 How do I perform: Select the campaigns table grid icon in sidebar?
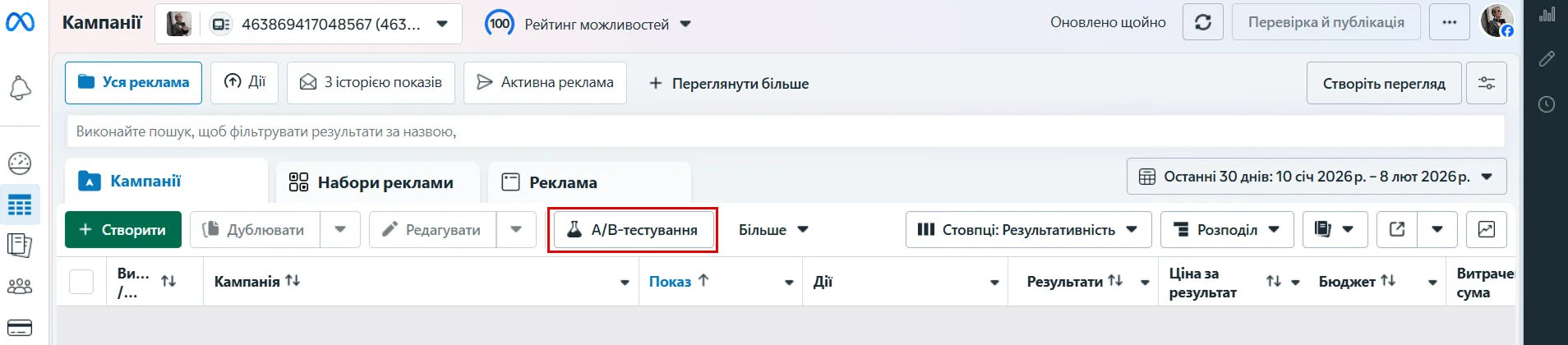[x=20, y=205]
